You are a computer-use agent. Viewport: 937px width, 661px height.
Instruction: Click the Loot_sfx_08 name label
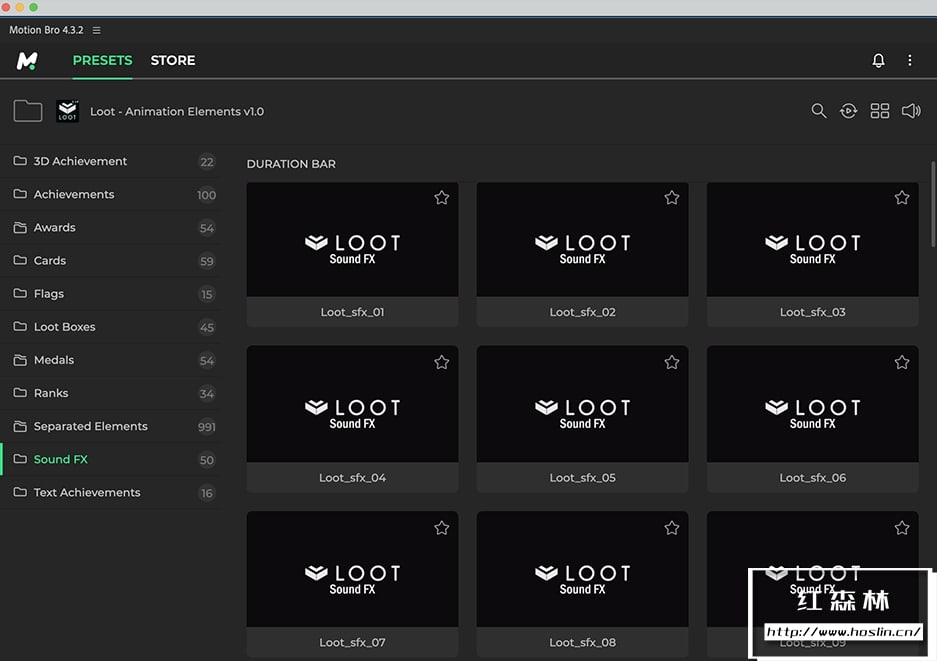(x=583, y=642)
